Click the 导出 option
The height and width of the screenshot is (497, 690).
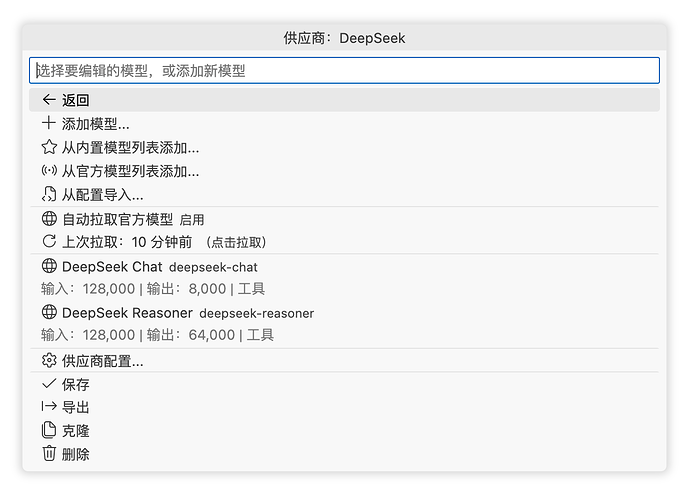pyautogui.click(x=344, y=407)
